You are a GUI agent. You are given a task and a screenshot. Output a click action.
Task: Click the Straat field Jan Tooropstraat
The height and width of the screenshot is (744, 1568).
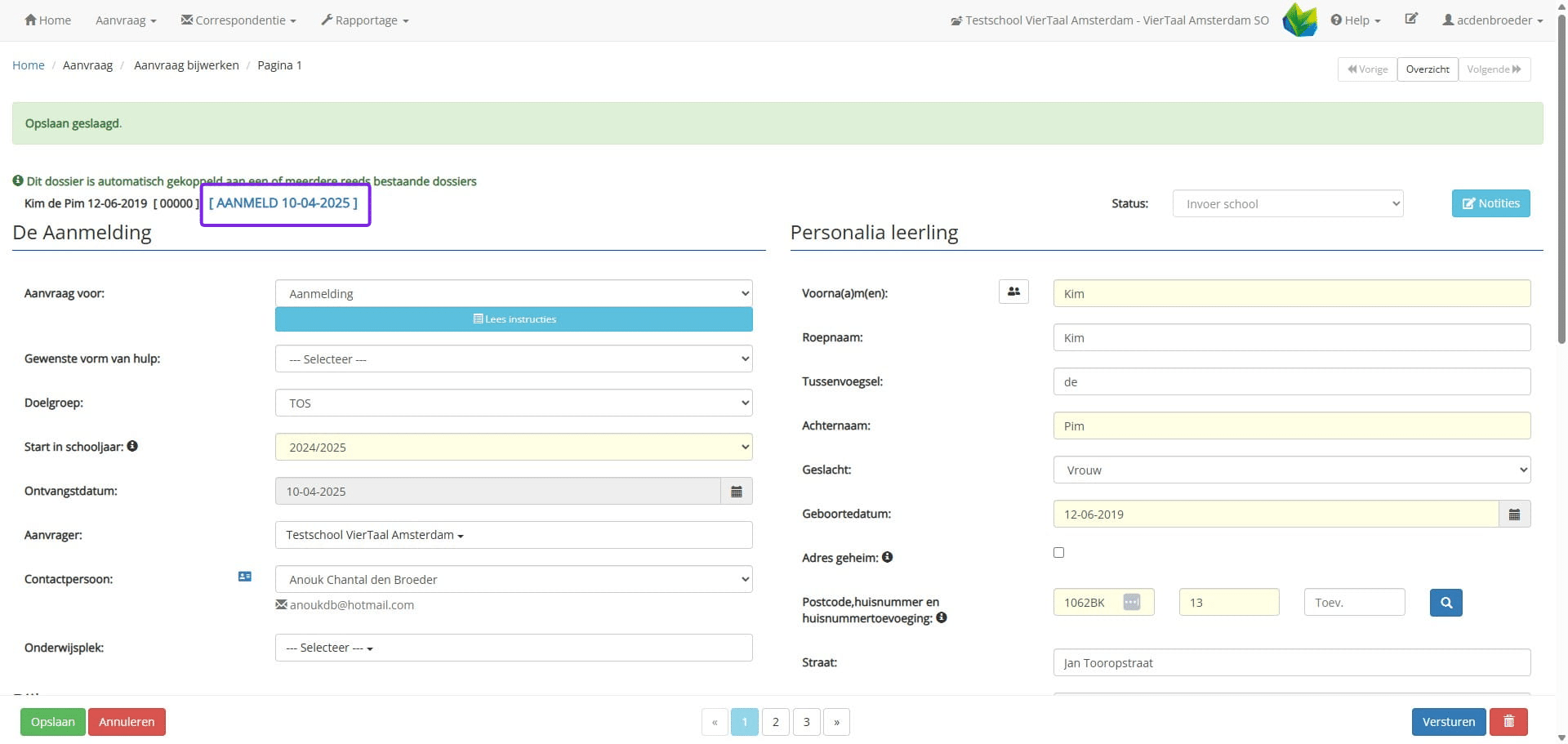(1292, 662)
